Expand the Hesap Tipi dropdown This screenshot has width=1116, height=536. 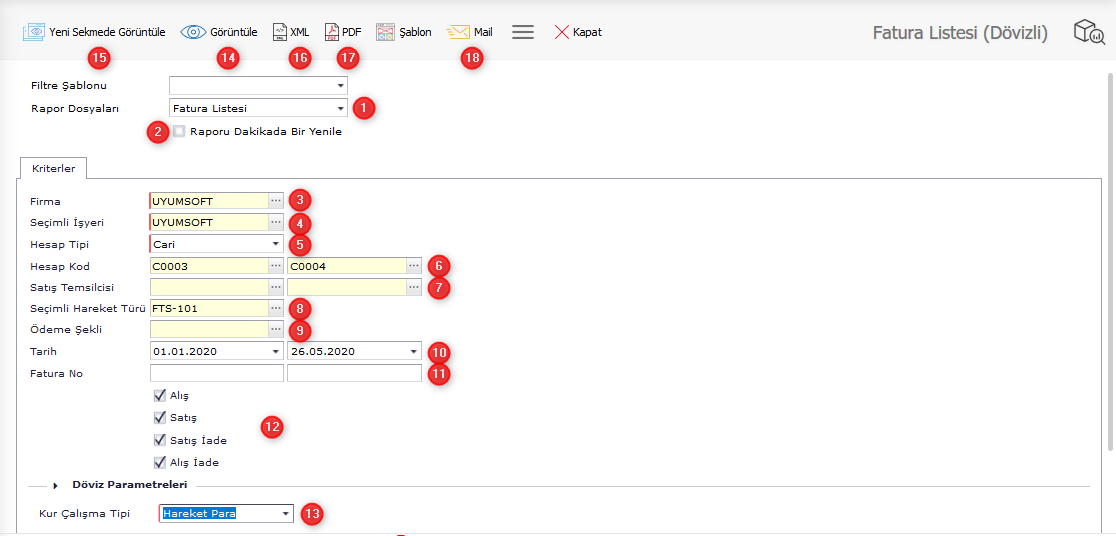tap(275, 243)
